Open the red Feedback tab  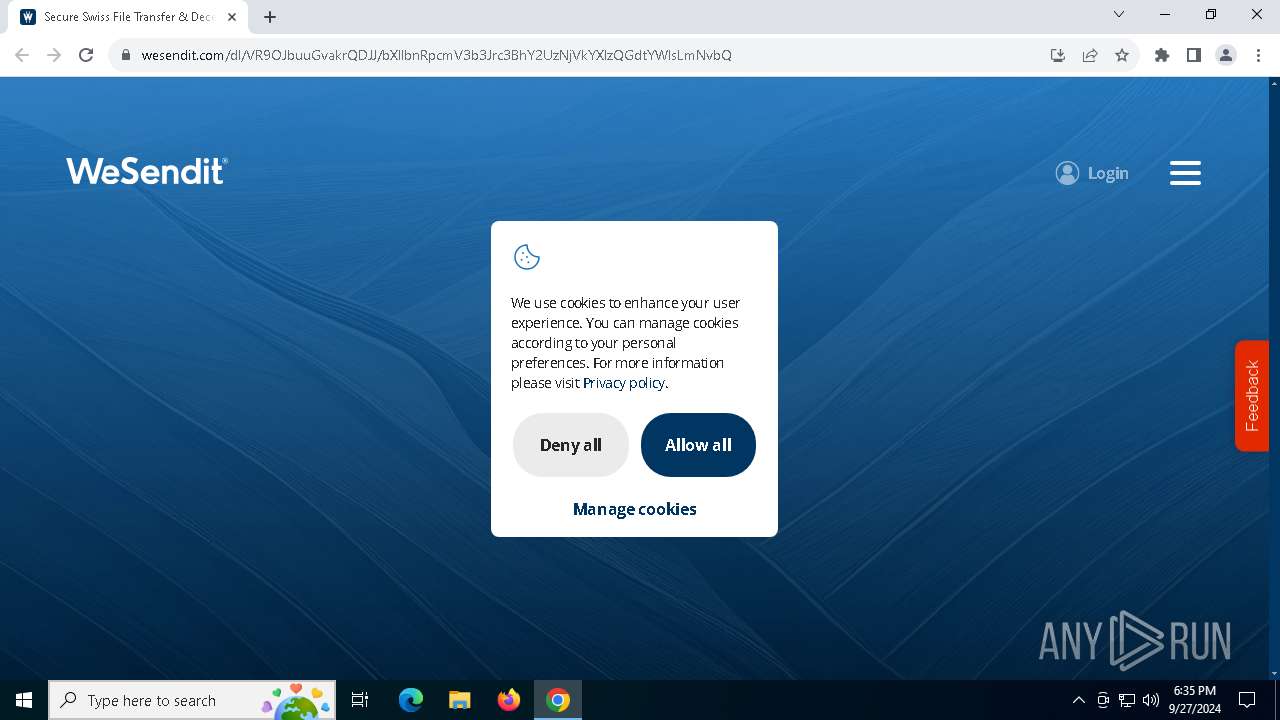pos(1252,396)
